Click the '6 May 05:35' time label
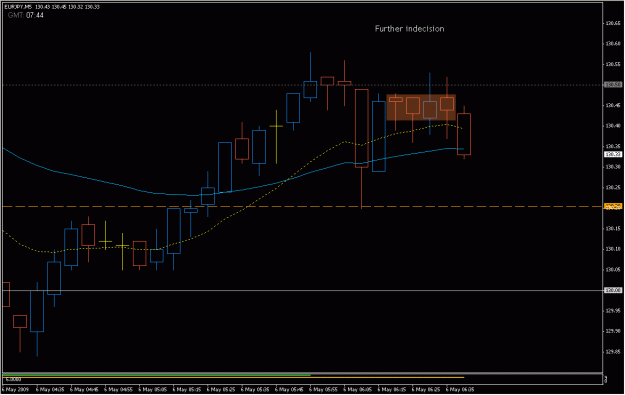The image size is (625, 395). [256, 389]
